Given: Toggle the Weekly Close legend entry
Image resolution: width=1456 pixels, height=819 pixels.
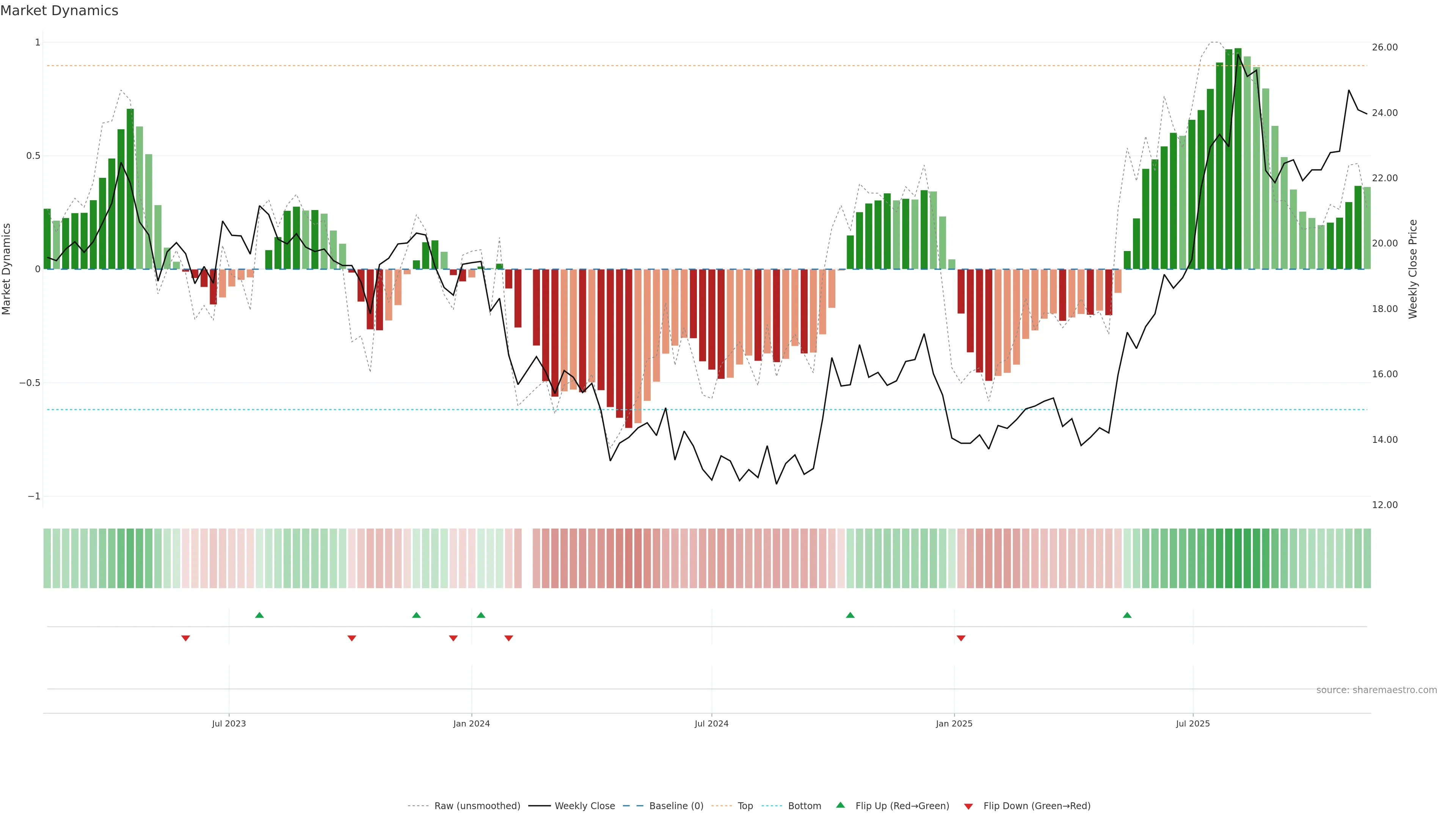Looking at the screenshot, I should pos(584,806).
